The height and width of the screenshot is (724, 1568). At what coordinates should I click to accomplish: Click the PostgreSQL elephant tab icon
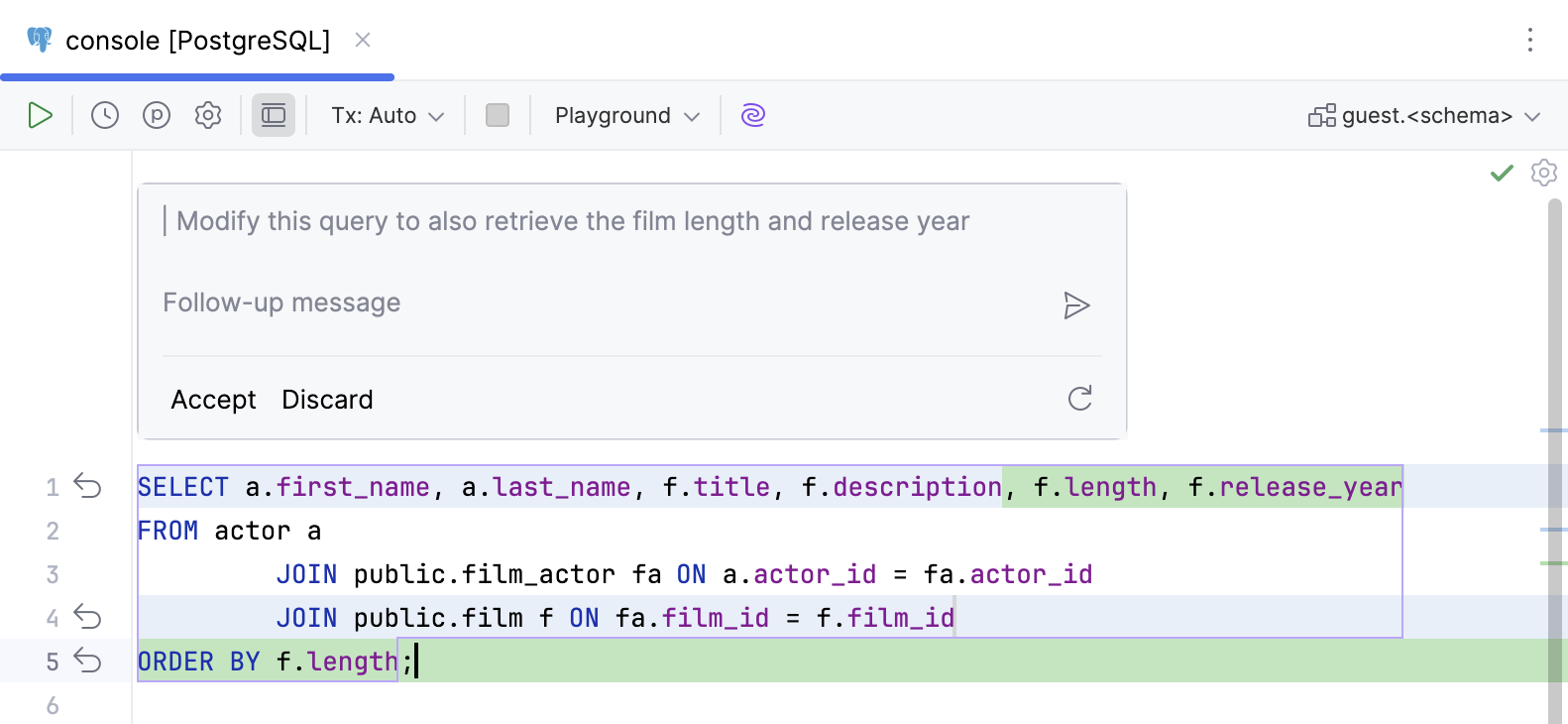pyautogui.click(x=40, y=40)
